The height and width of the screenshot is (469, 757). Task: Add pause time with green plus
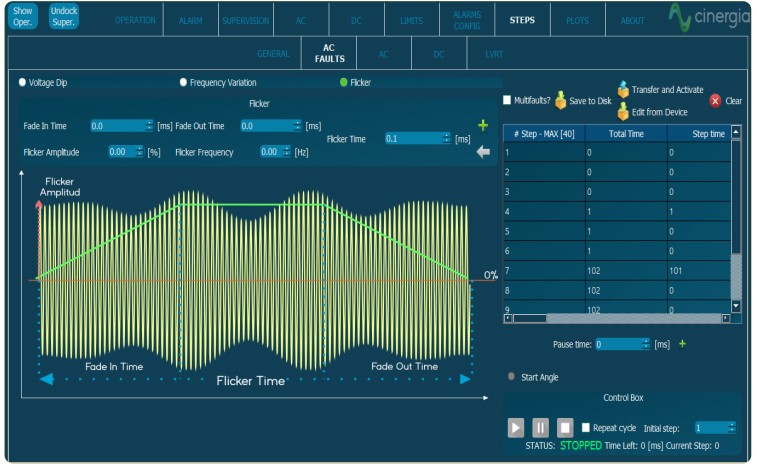coord(683,344)
